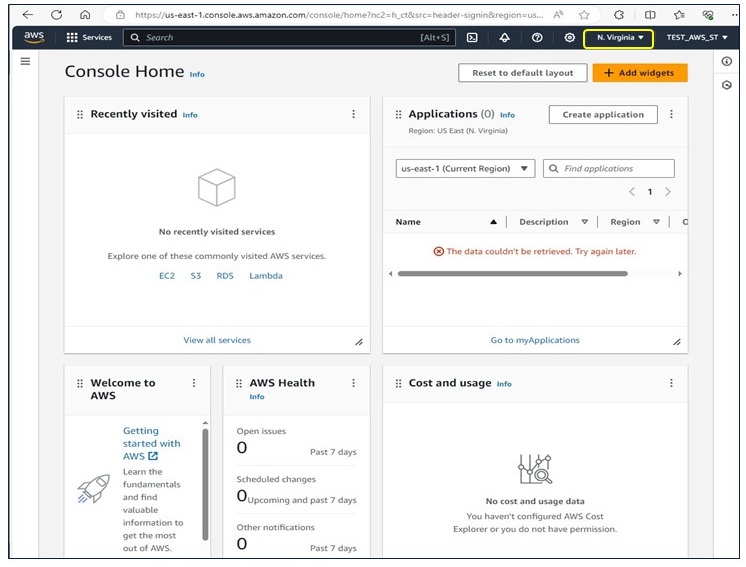Open the browser home page
This screenshot has height=567, width=746.
(85, 15)
